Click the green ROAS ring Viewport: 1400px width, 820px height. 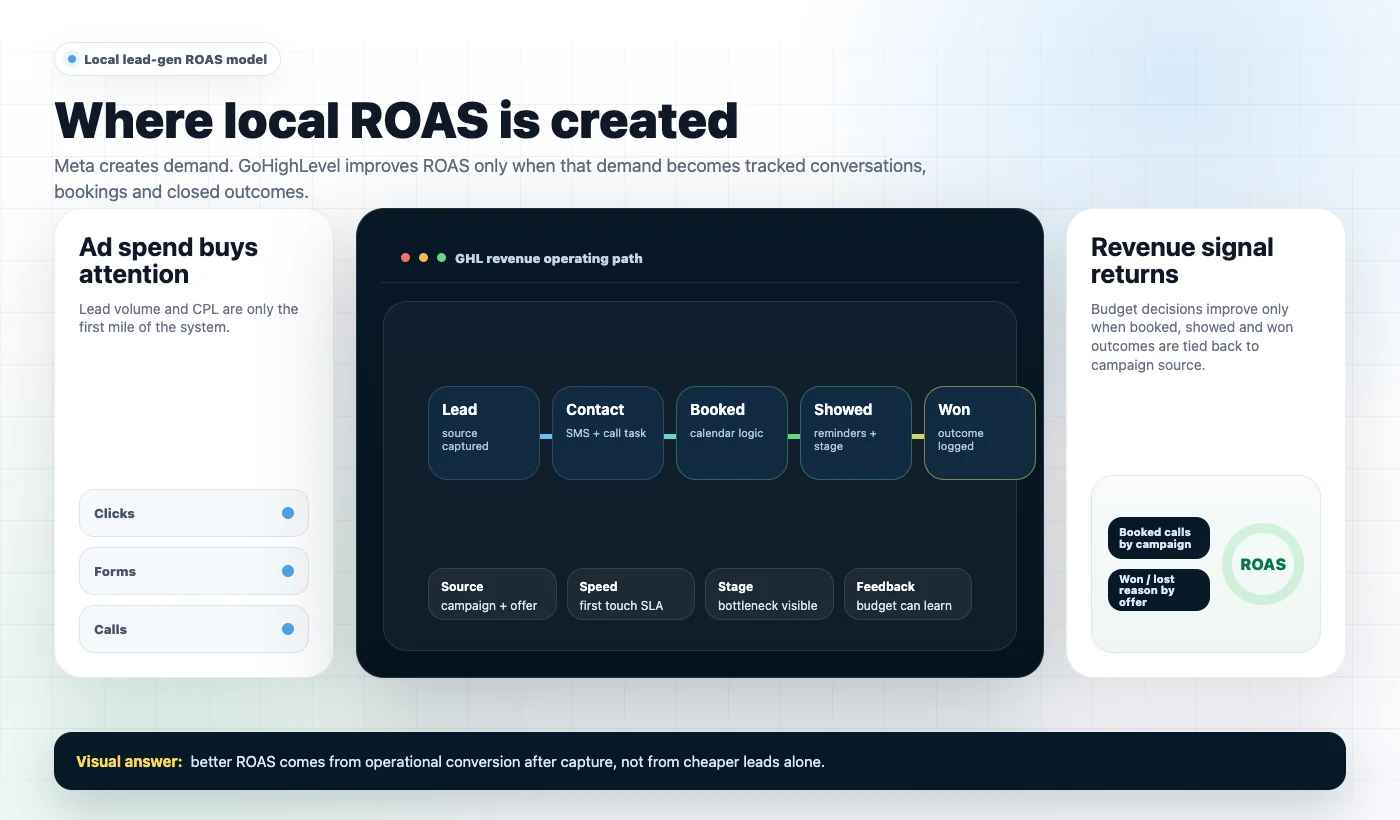[x=1263, y=564]
